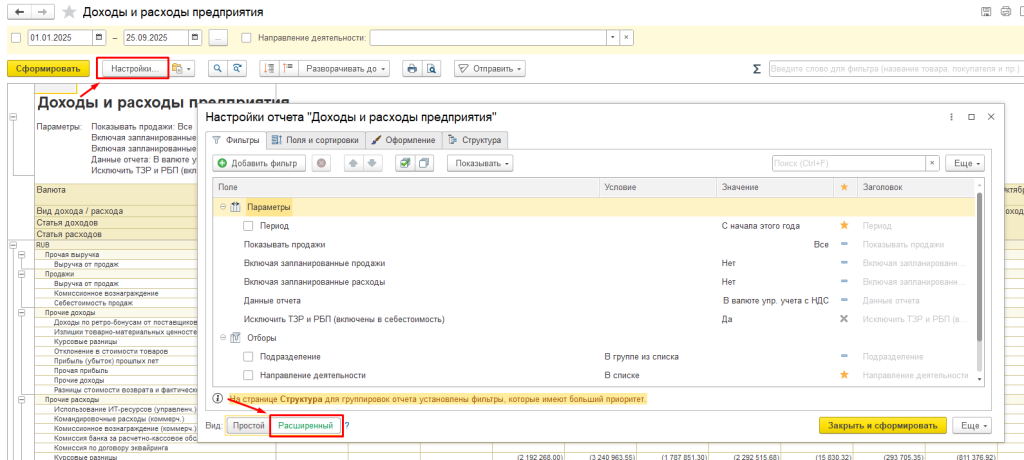
Task: Check Направление деятельности checkbox in filter list
Action: tap(248, 375)
